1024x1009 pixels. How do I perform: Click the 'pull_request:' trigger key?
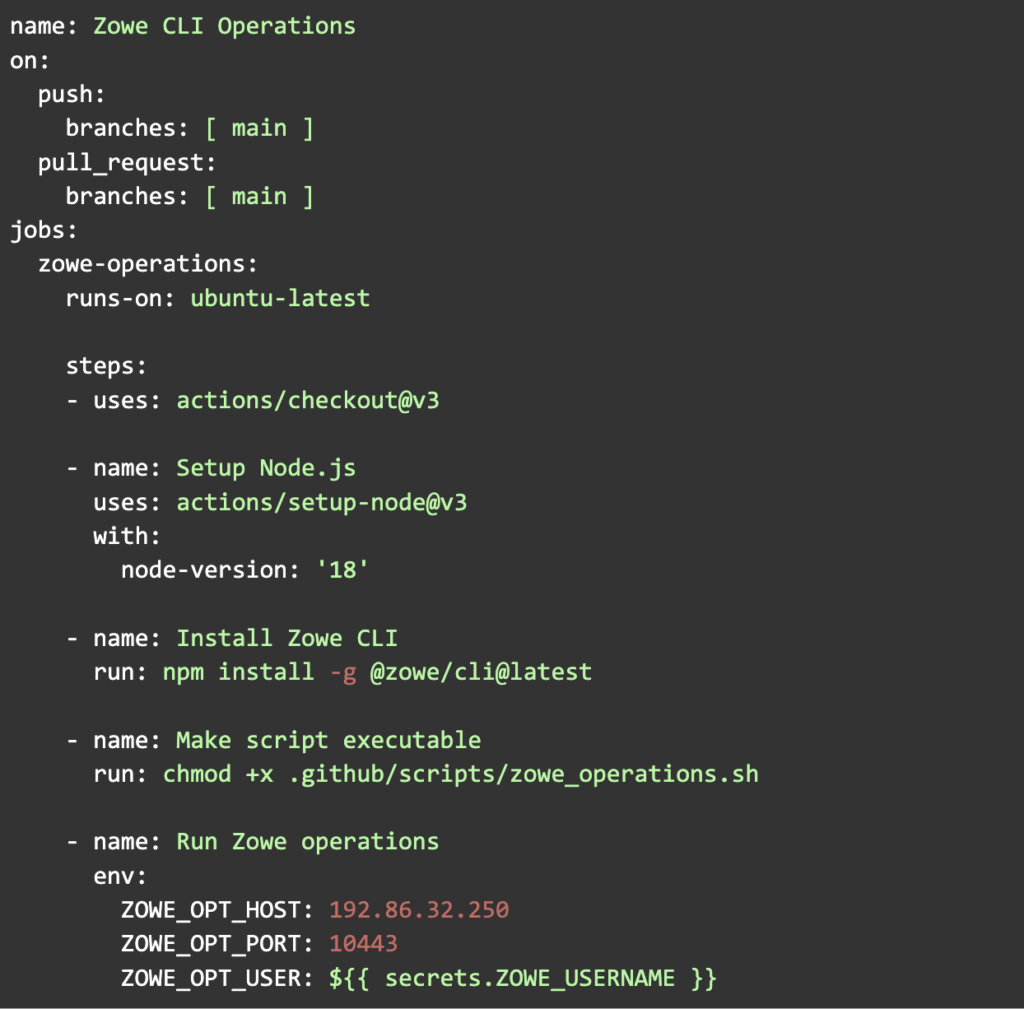(x=127, y=162)
